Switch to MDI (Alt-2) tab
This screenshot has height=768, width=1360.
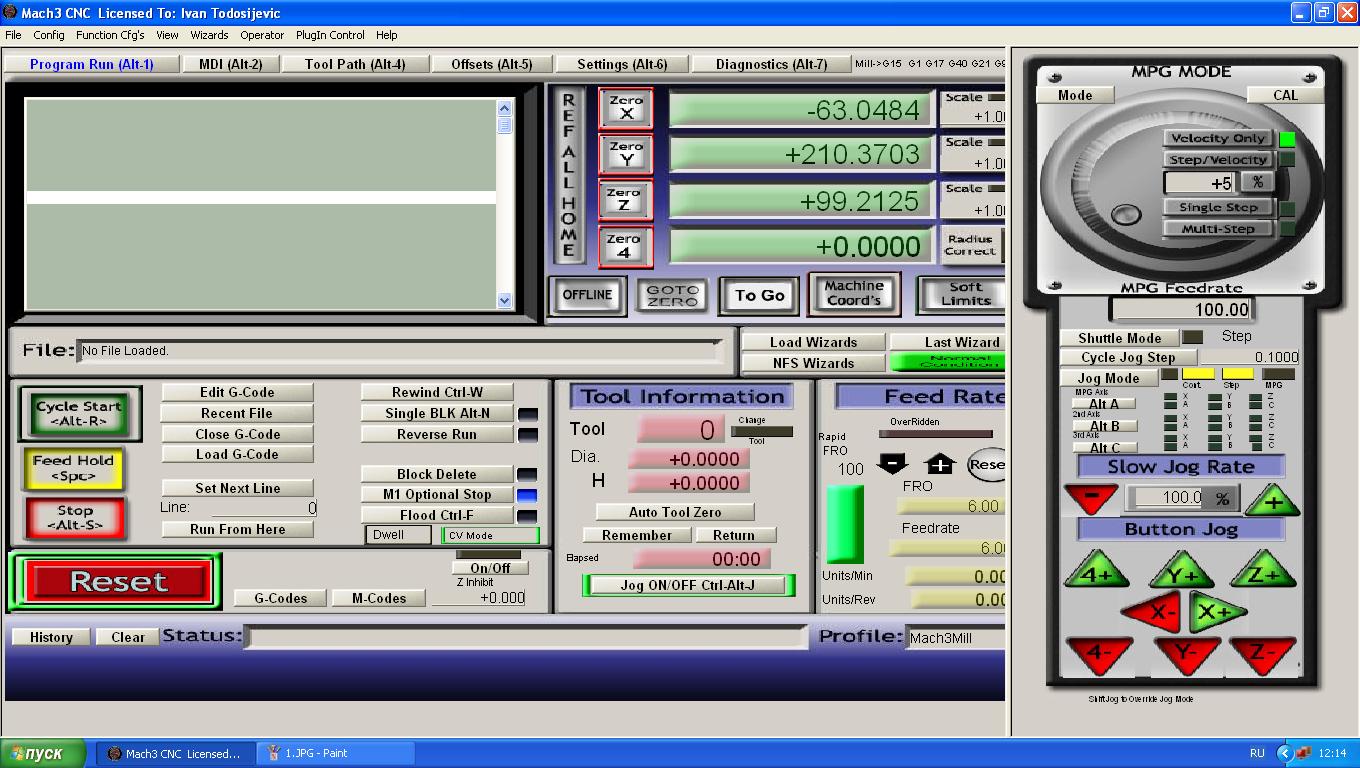[230, 64]
